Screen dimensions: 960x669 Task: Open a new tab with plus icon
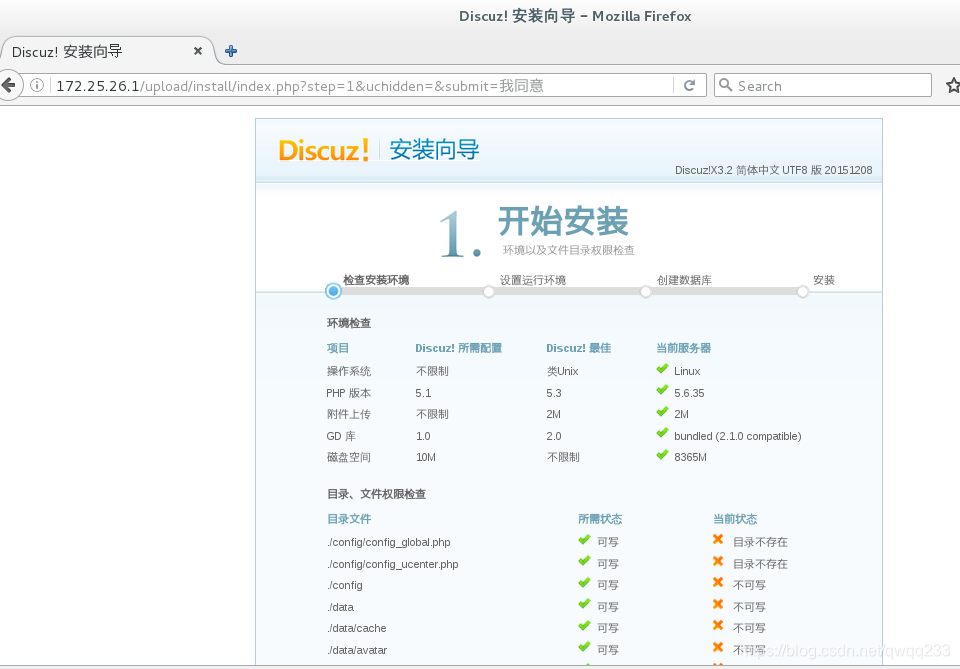coord(231,51)
